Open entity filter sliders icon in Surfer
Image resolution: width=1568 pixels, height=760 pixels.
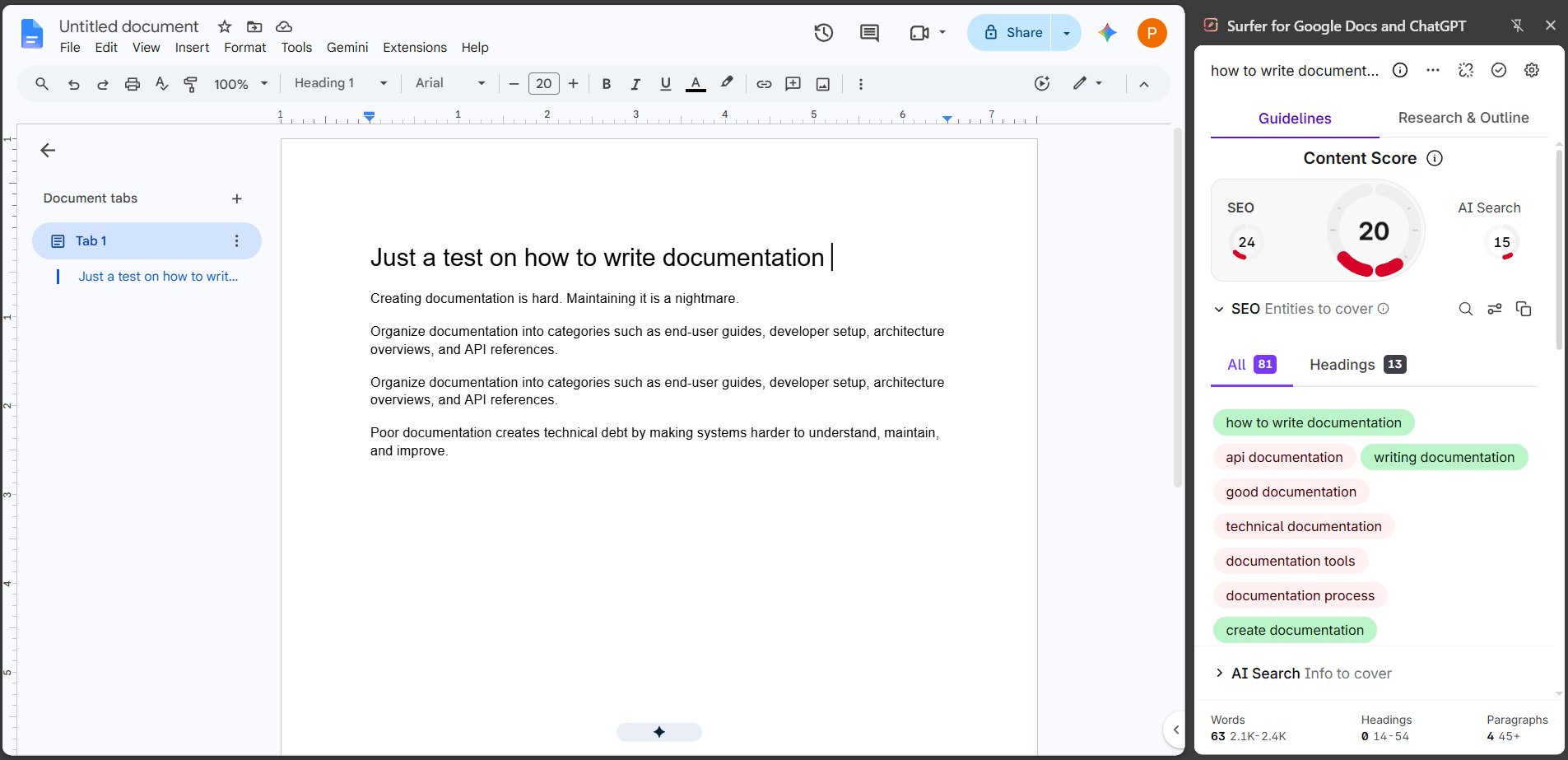pos(1495,309)
